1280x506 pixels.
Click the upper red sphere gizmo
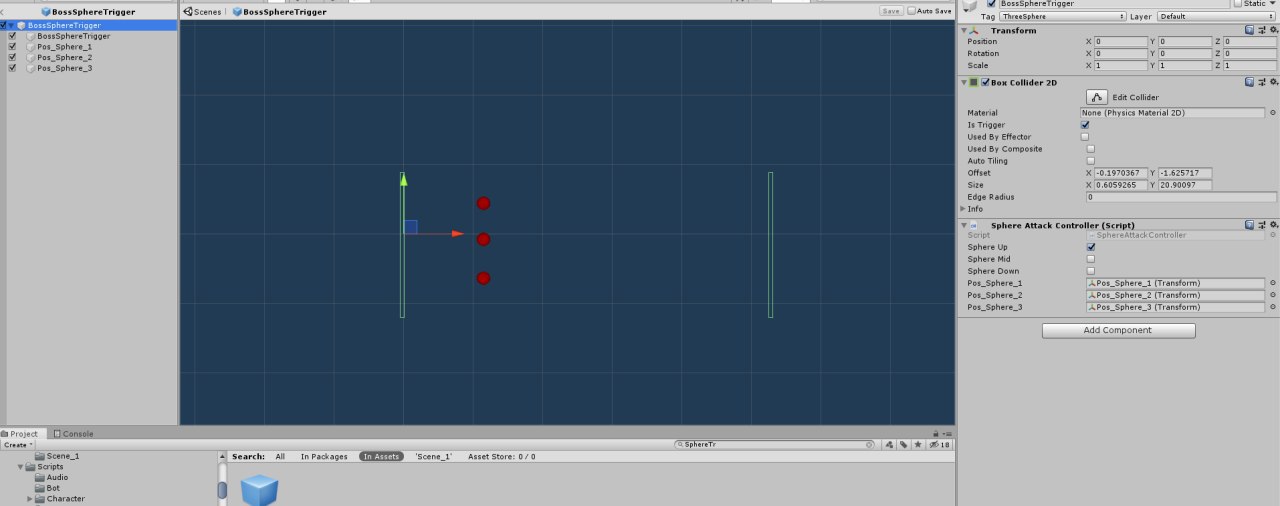[483, 203]
